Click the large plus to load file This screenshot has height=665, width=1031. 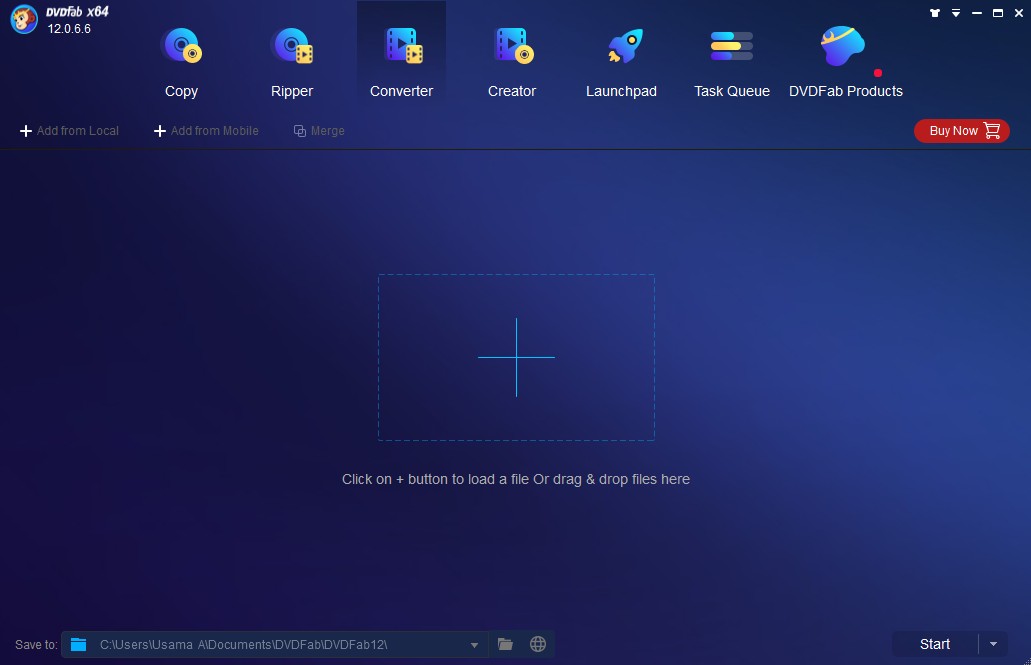tap(516, 357)
